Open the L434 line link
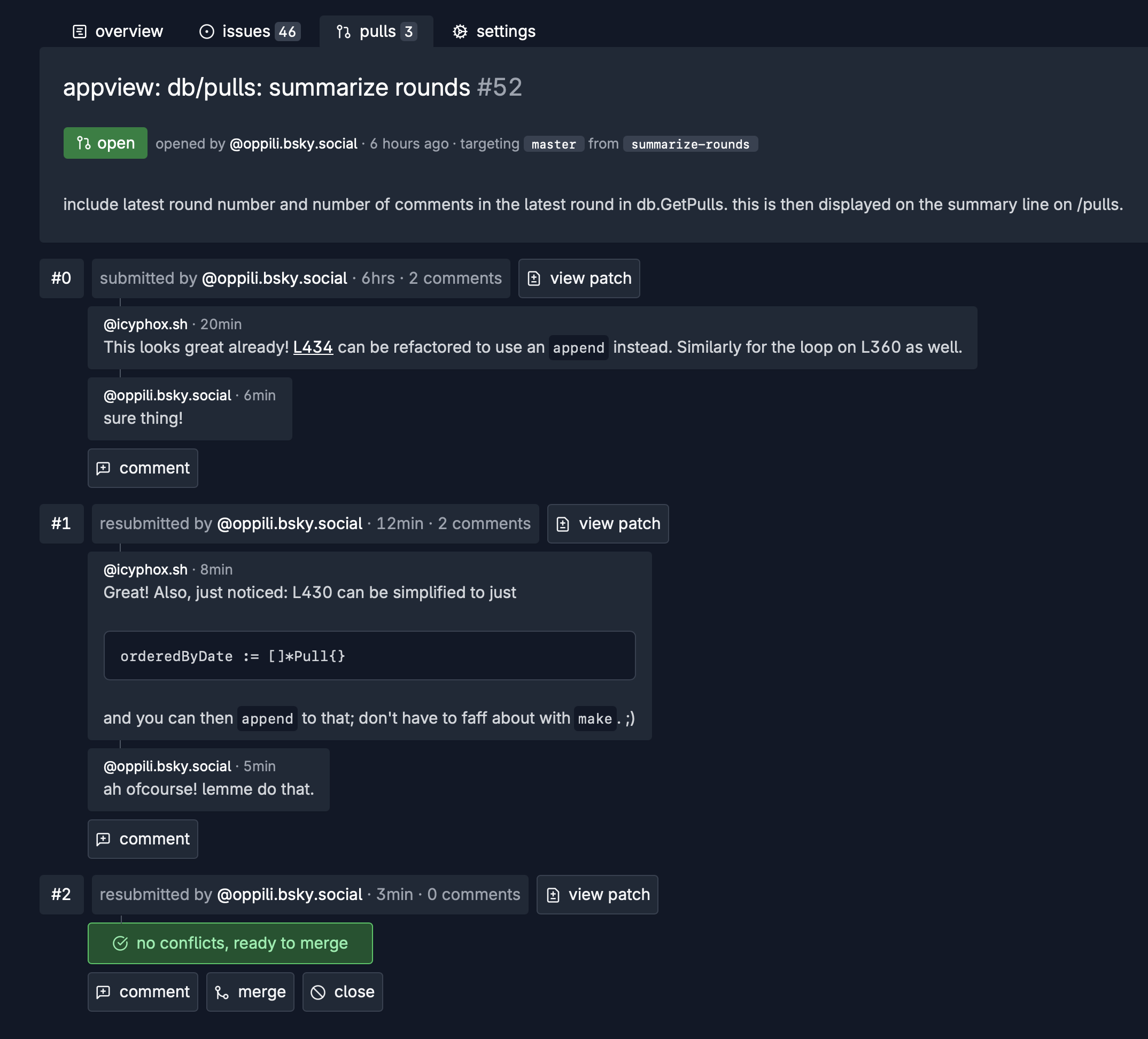The height and width of the screenshot is (1039, 1148). pyautogui.click(x=313, y=347)
